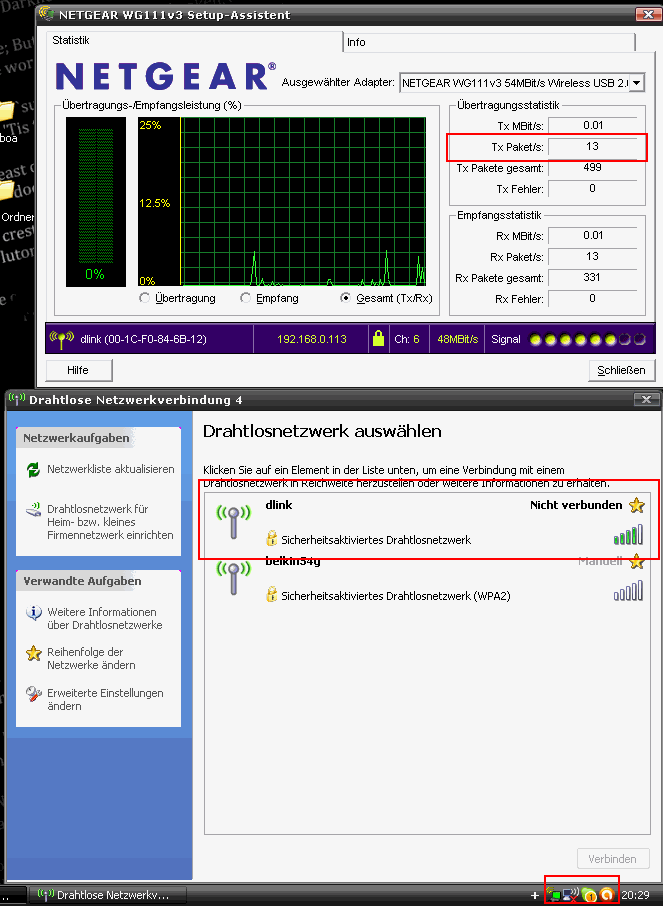Click the green signal bars of dlink
Image resolution: width=663 pixels, height=906 pixels.
tap(628, 535)
